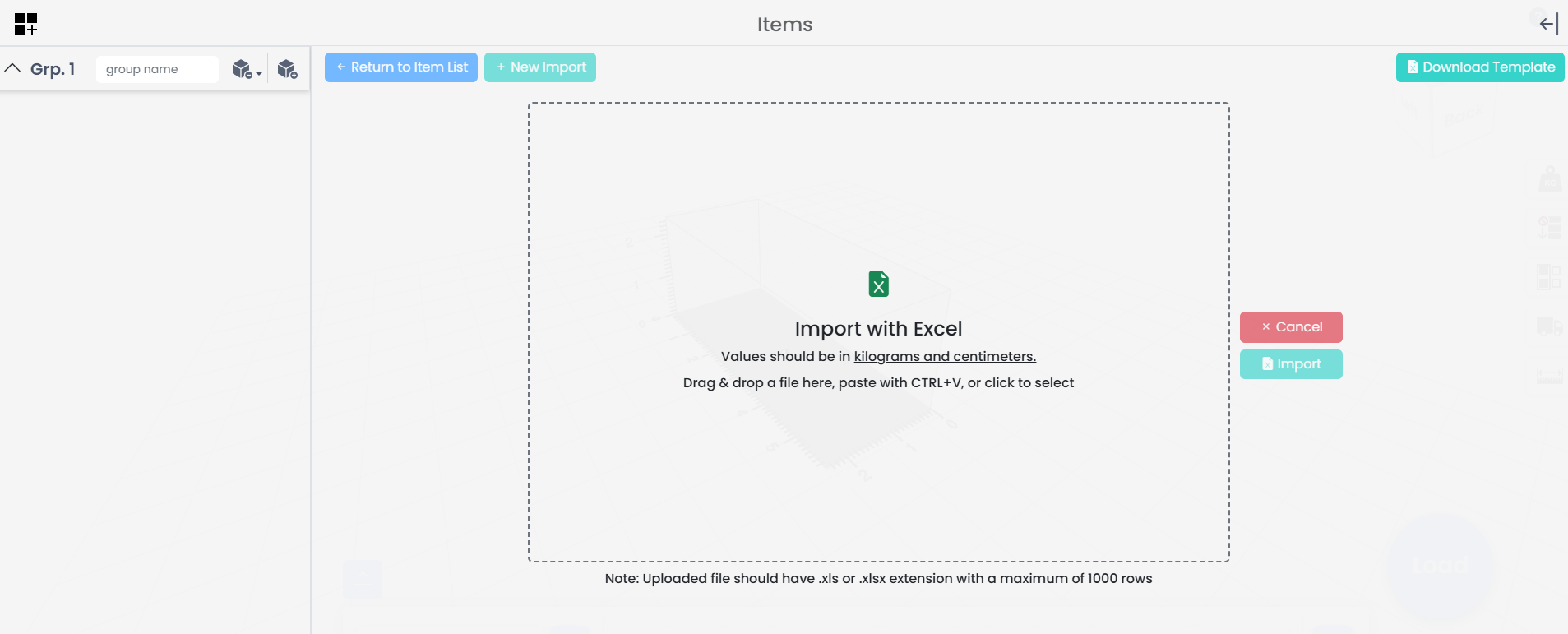Click the remove-item cube icon

click(242, 69)
